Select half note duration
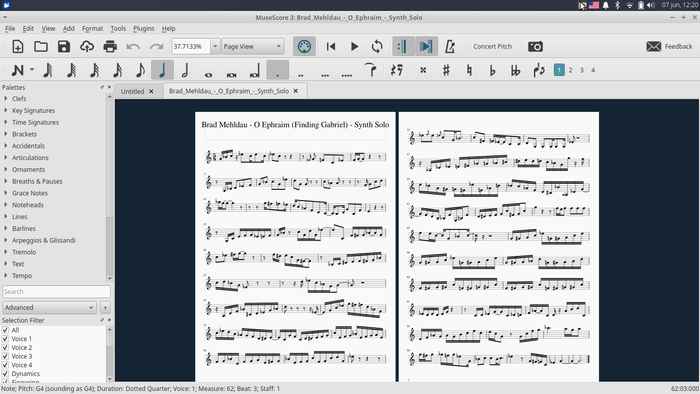700x394 pixels. pos(185,71)
